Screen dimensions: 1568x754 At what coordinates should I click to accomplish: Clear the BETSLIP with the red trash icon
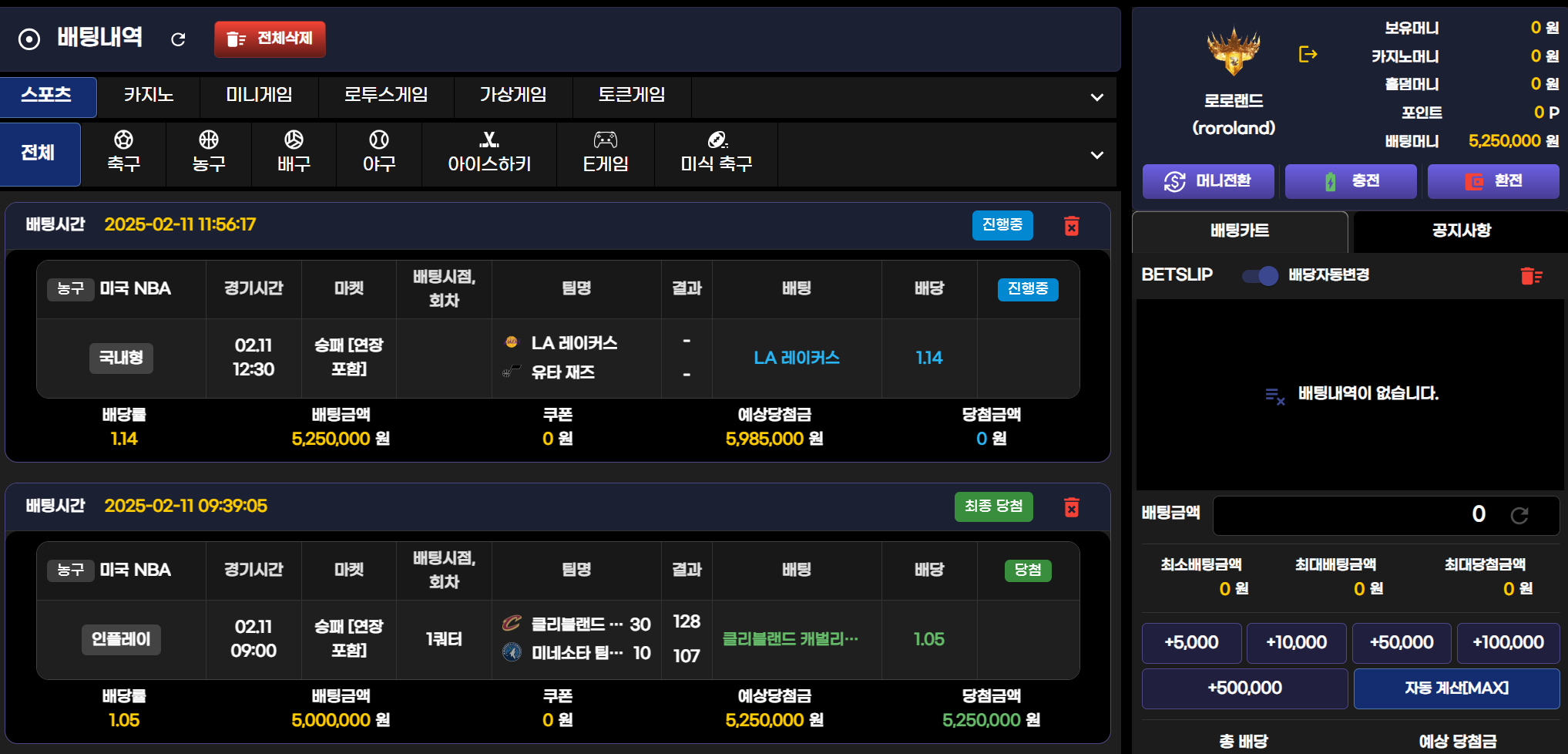click(1530, 276)
